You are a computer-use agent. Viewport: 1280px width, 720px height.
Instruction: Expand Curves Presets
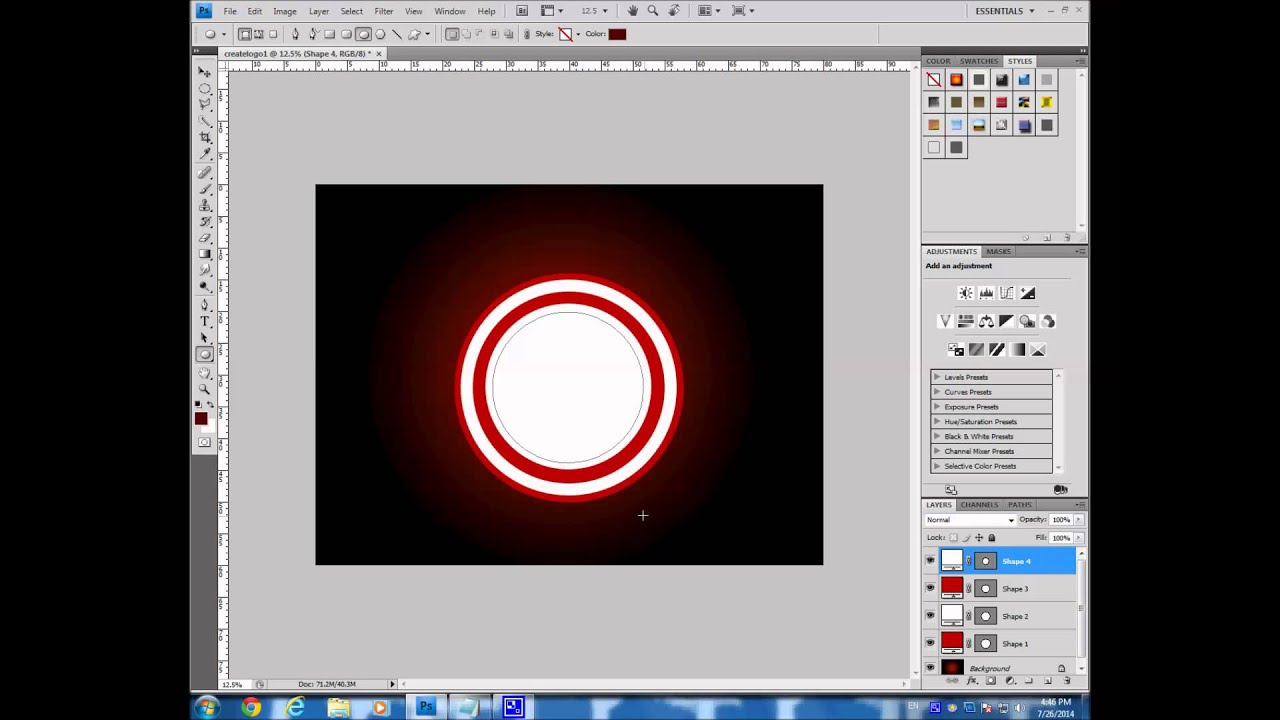click(936, 392)
